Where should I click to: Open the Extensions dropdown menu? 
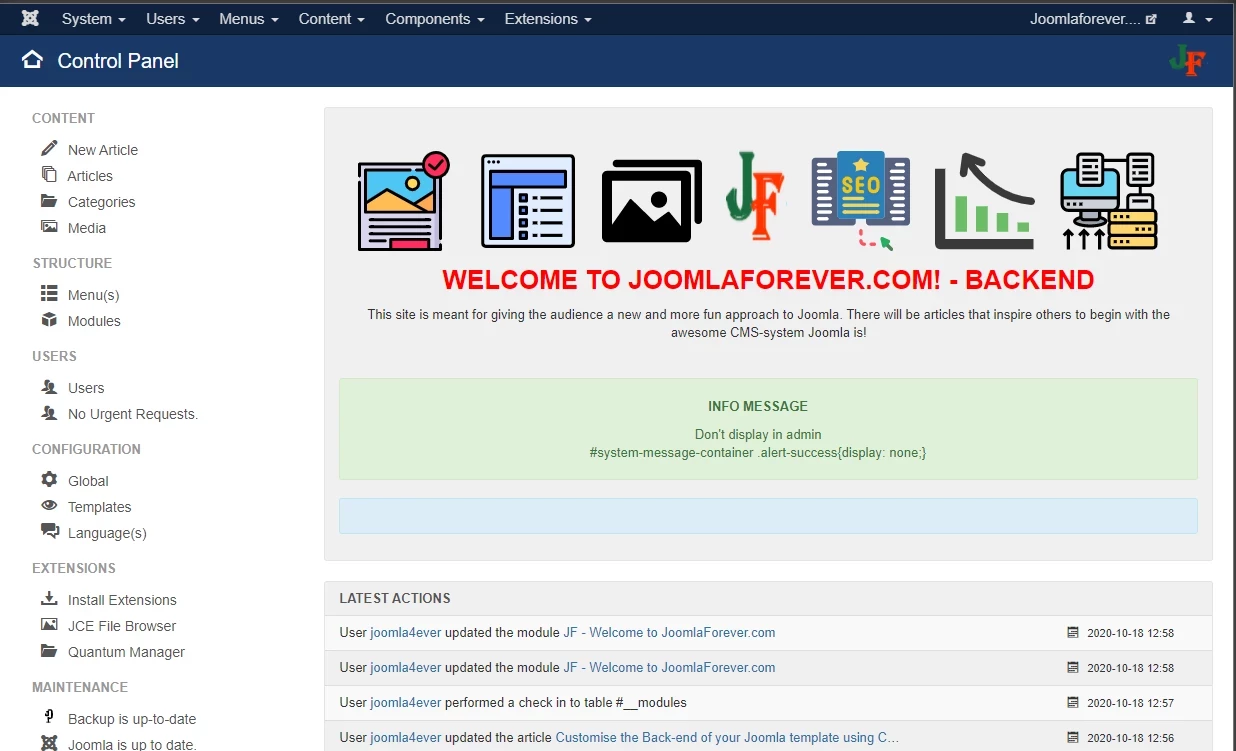(x=548, y=19)
